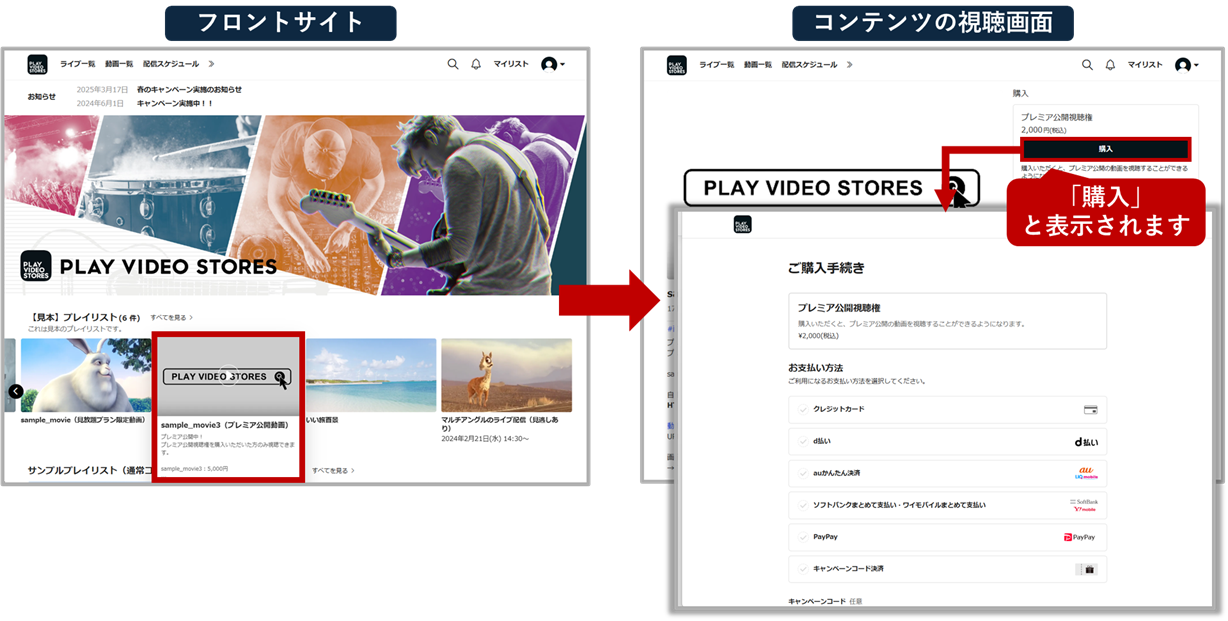The height and width of the screenshot is (621, 1228).
Task: Expand the » more-menu chevron on the viewing screen
Action: (850, 65)
